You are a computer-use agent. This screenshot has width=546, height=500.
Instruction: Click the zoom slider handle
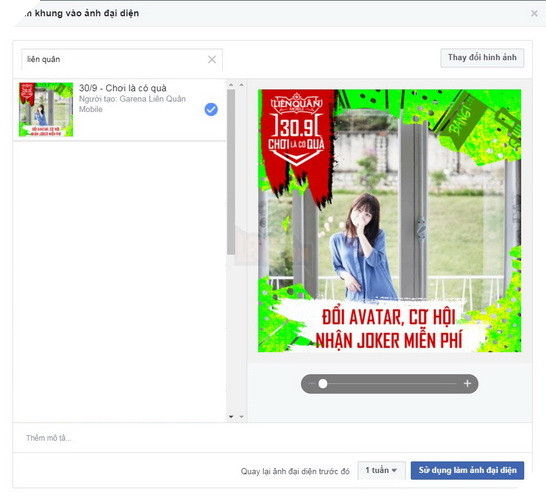pyautogui.click(x=323, y=383)
